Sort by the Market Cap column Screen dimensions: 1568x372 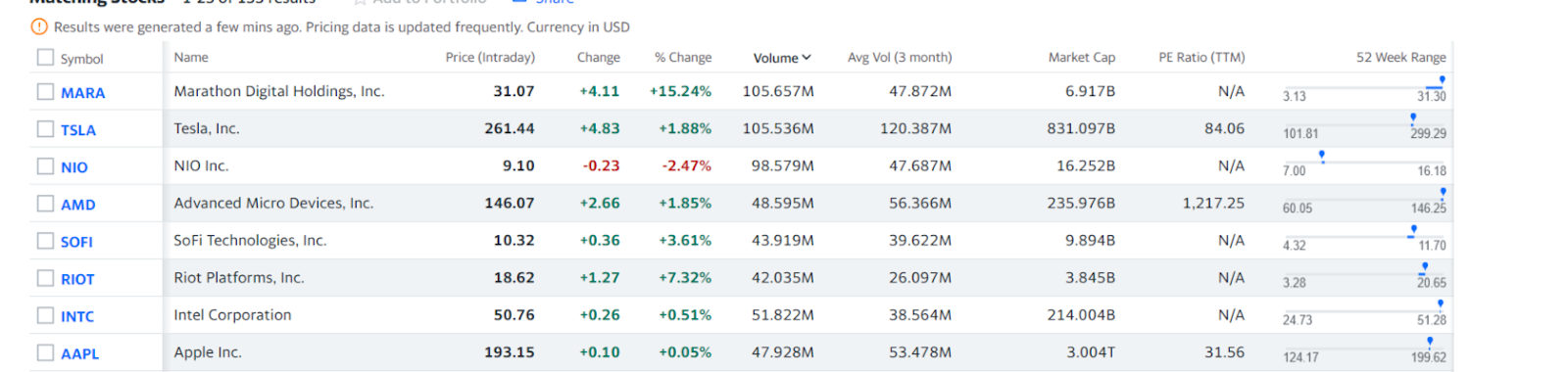[x=1082, y=58]
